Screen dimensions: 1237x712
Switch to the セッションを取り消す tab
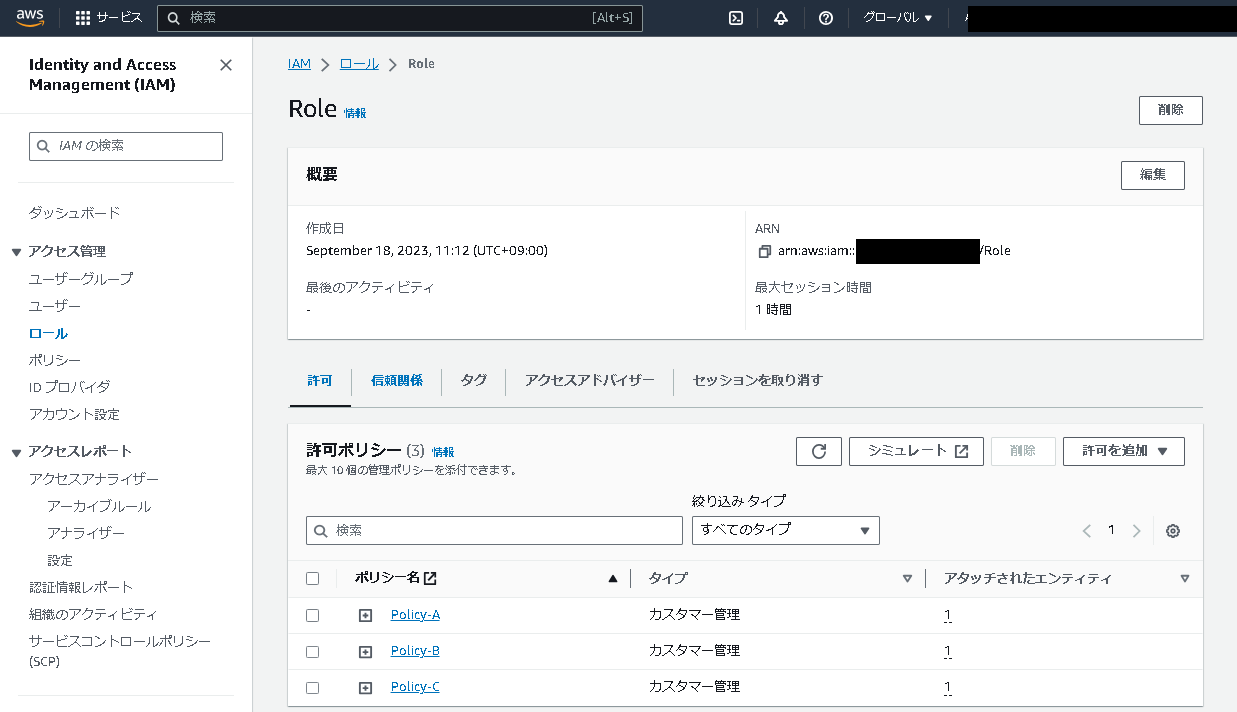(758, 380)
